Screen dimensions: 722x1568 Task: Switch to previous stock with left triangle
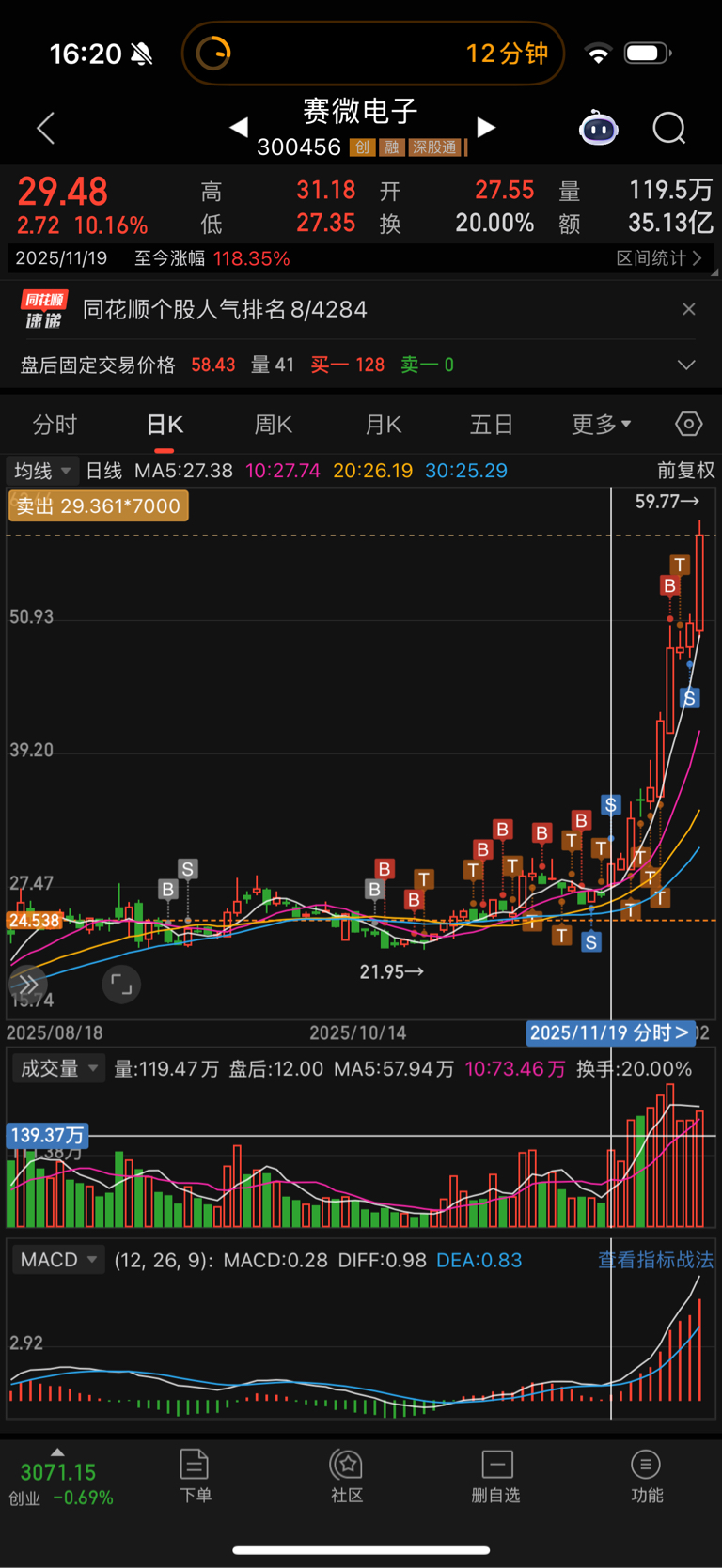tap(239, 127)
